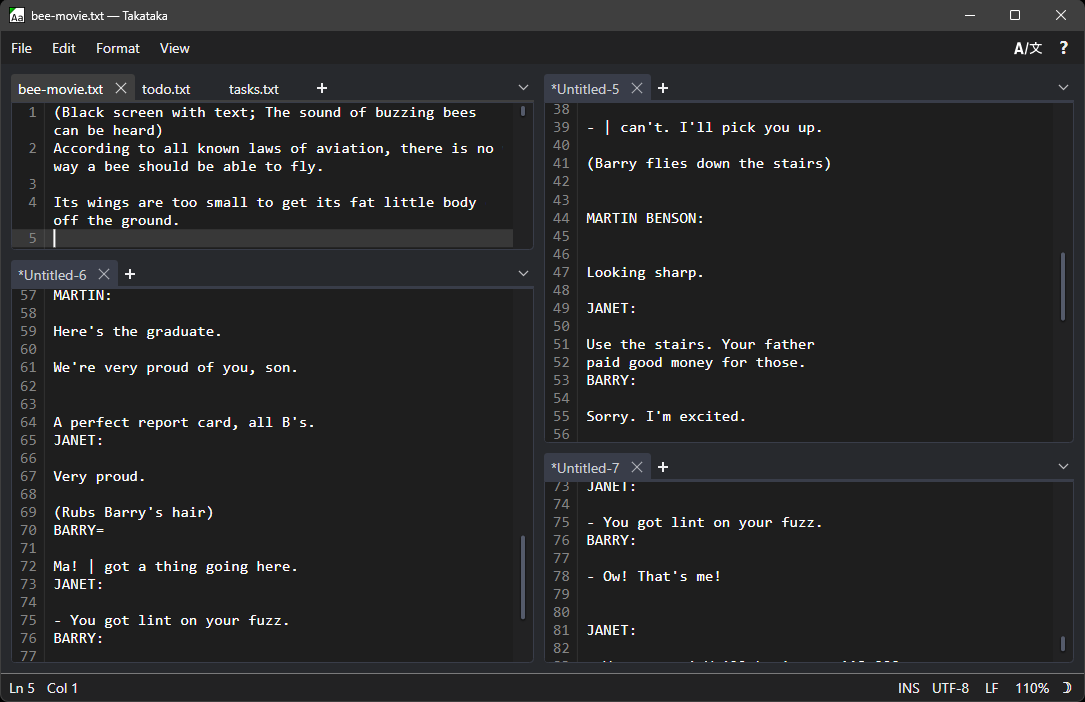Open the Edit menu
This screenshot has height=702, width=1085.
[64, 48]
